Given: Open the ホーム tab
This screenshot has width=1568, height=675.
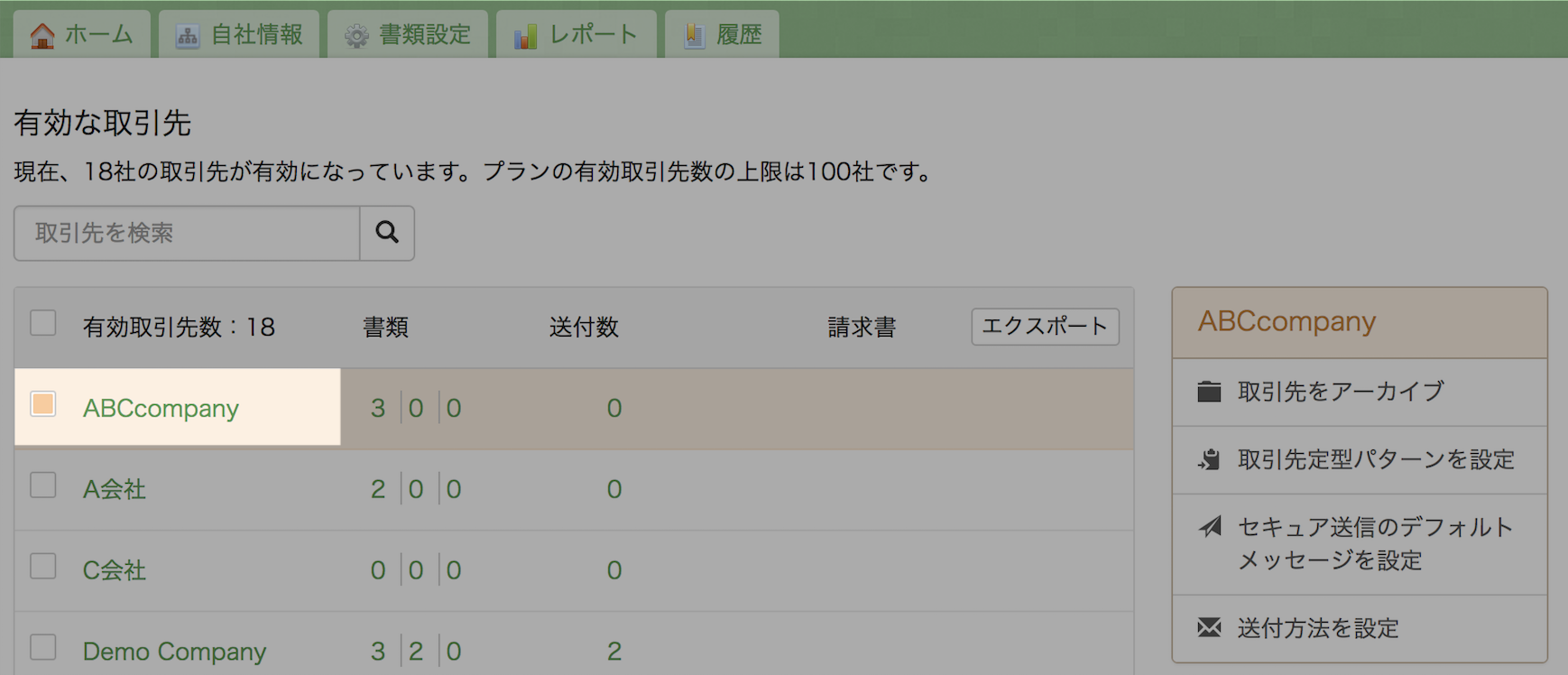Looking at the screenshot, I should click(x=82, y=34).
